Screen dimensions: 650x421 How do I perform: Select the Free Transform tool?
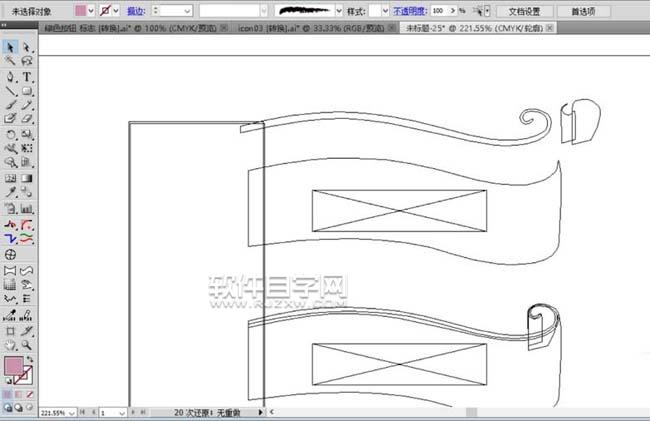pyautogui.click(x=27, y=148)
